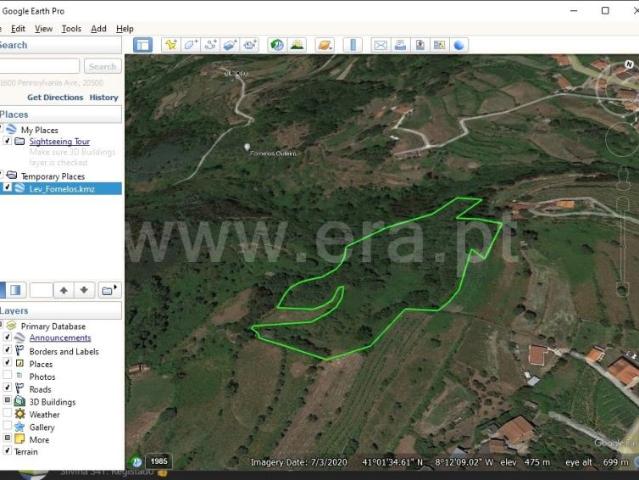Open the Tools menu
This screenshot has width=639, height=480.
pos(71,29)
